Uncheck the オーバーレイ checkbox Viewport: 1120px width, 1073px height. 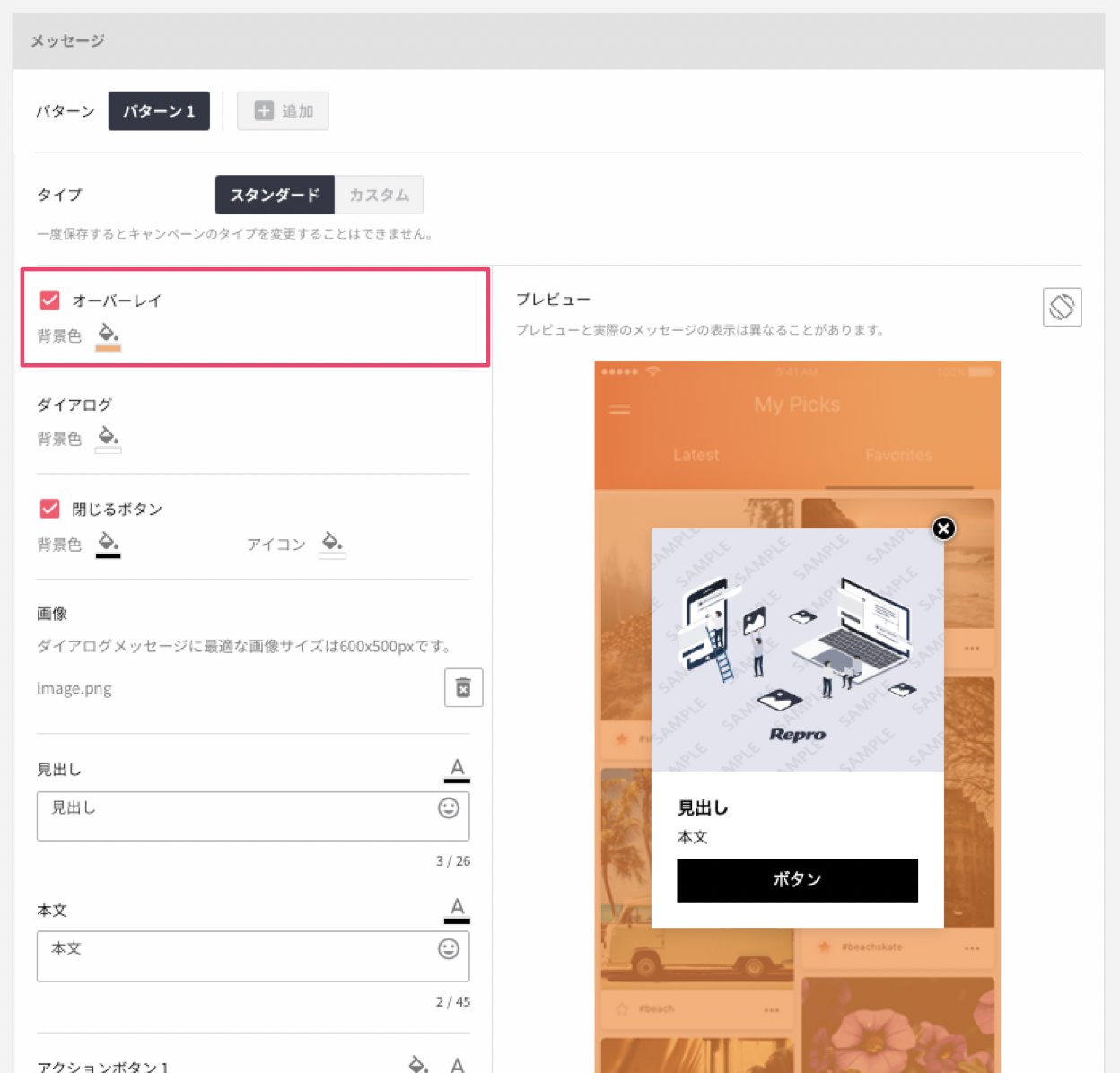[49, 301]
